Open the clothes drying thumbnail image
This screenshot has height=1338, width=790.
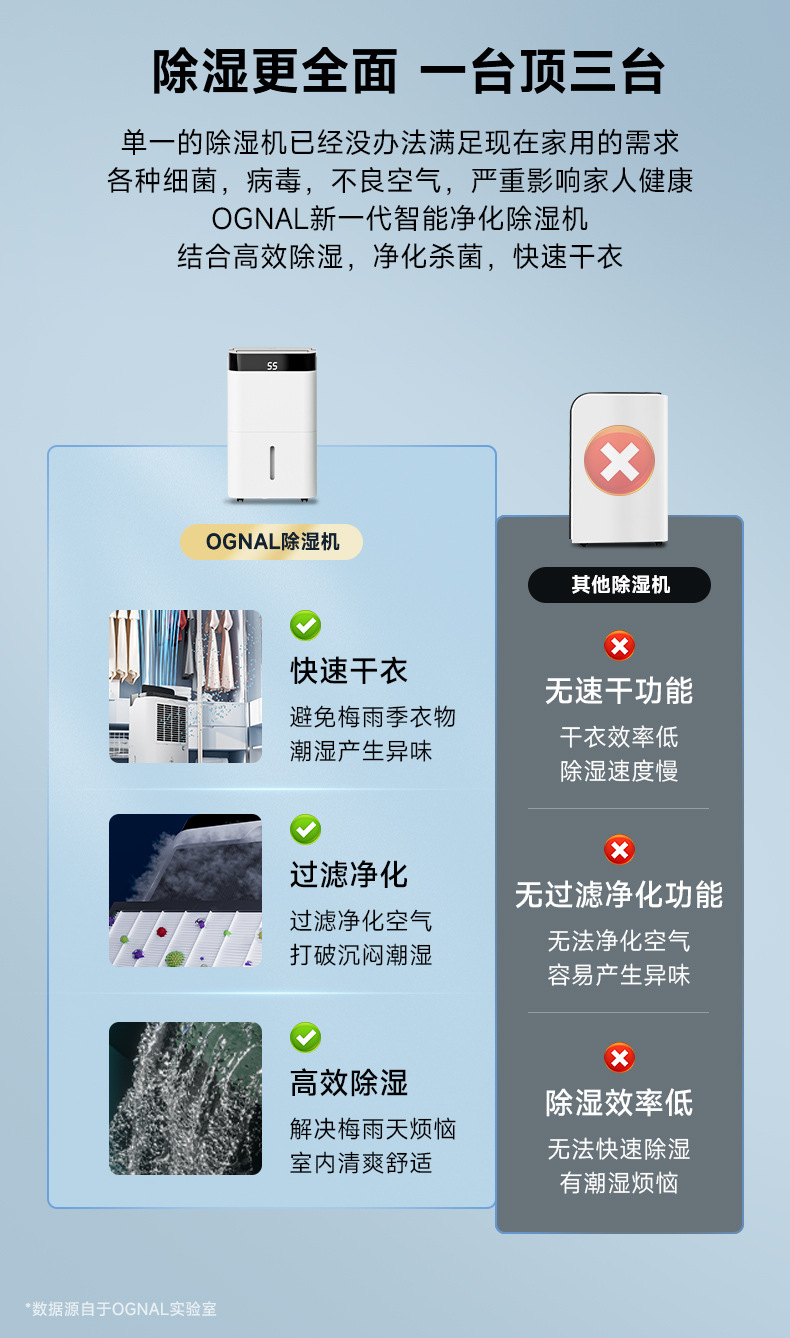coord(185,686)
